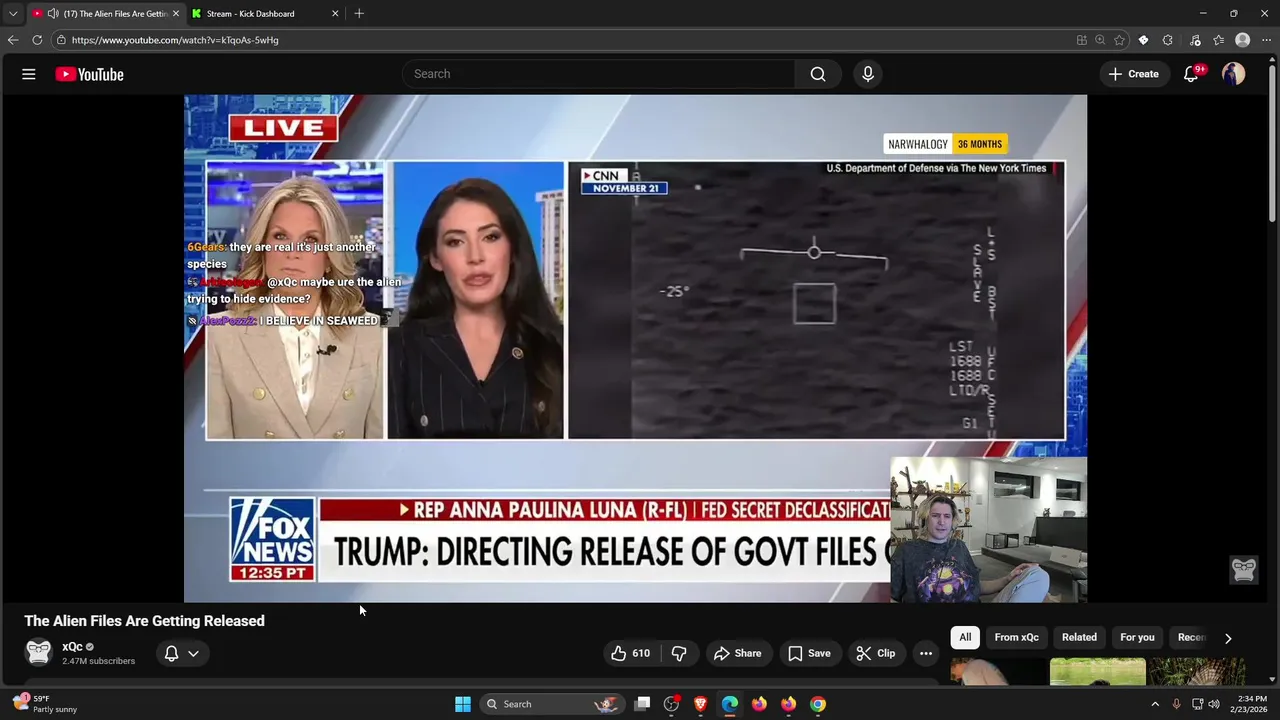This screenshot has height=720, width=1280.
Task: Open Task View on the taskbar
Action: pos(642,704)
